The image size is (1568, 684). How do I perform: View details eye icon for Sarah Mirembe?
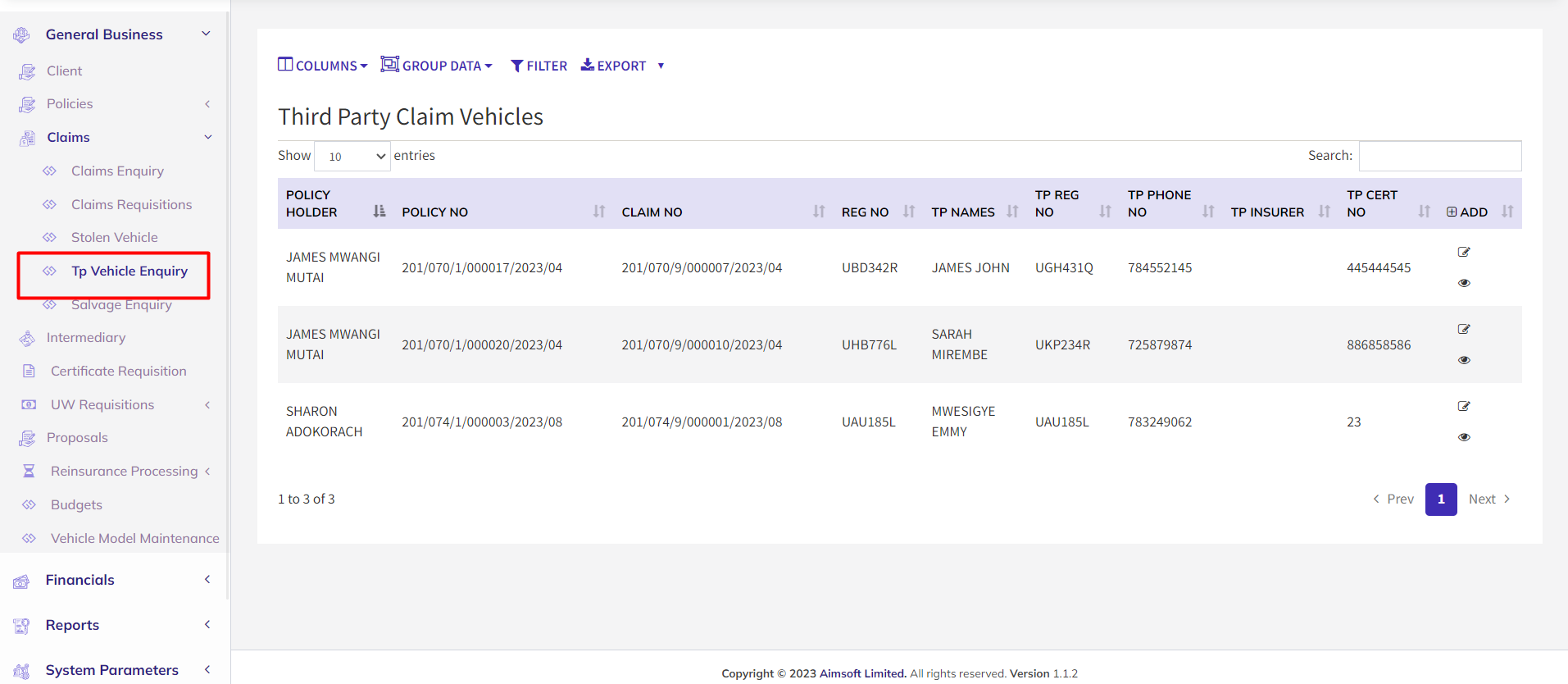(x=1464, y=360)
